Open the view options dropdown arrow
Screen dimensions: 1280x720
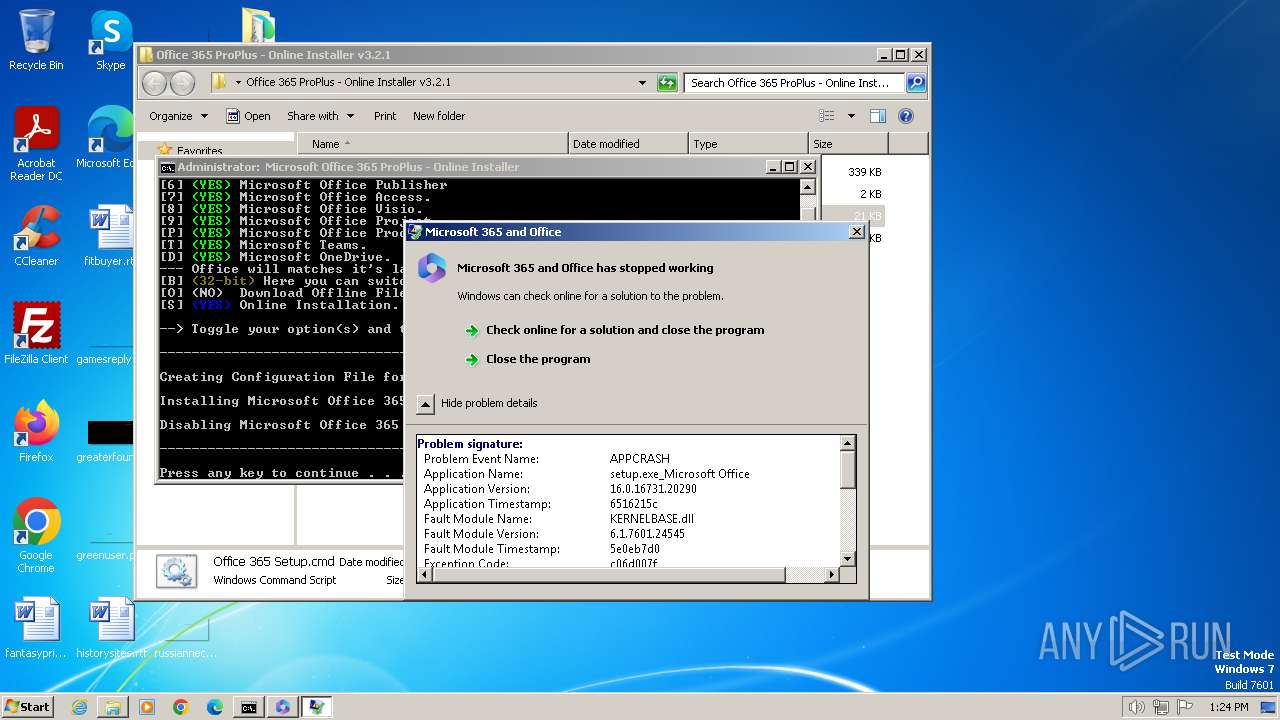tap(851, 116)
